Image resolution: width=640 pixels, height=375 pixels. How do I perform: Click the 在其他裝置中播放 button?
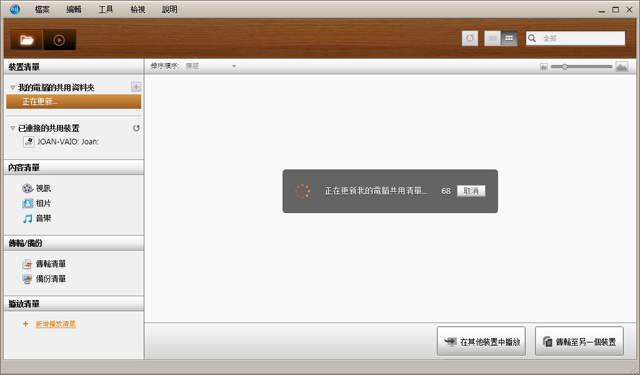click(x=481, y=341)
